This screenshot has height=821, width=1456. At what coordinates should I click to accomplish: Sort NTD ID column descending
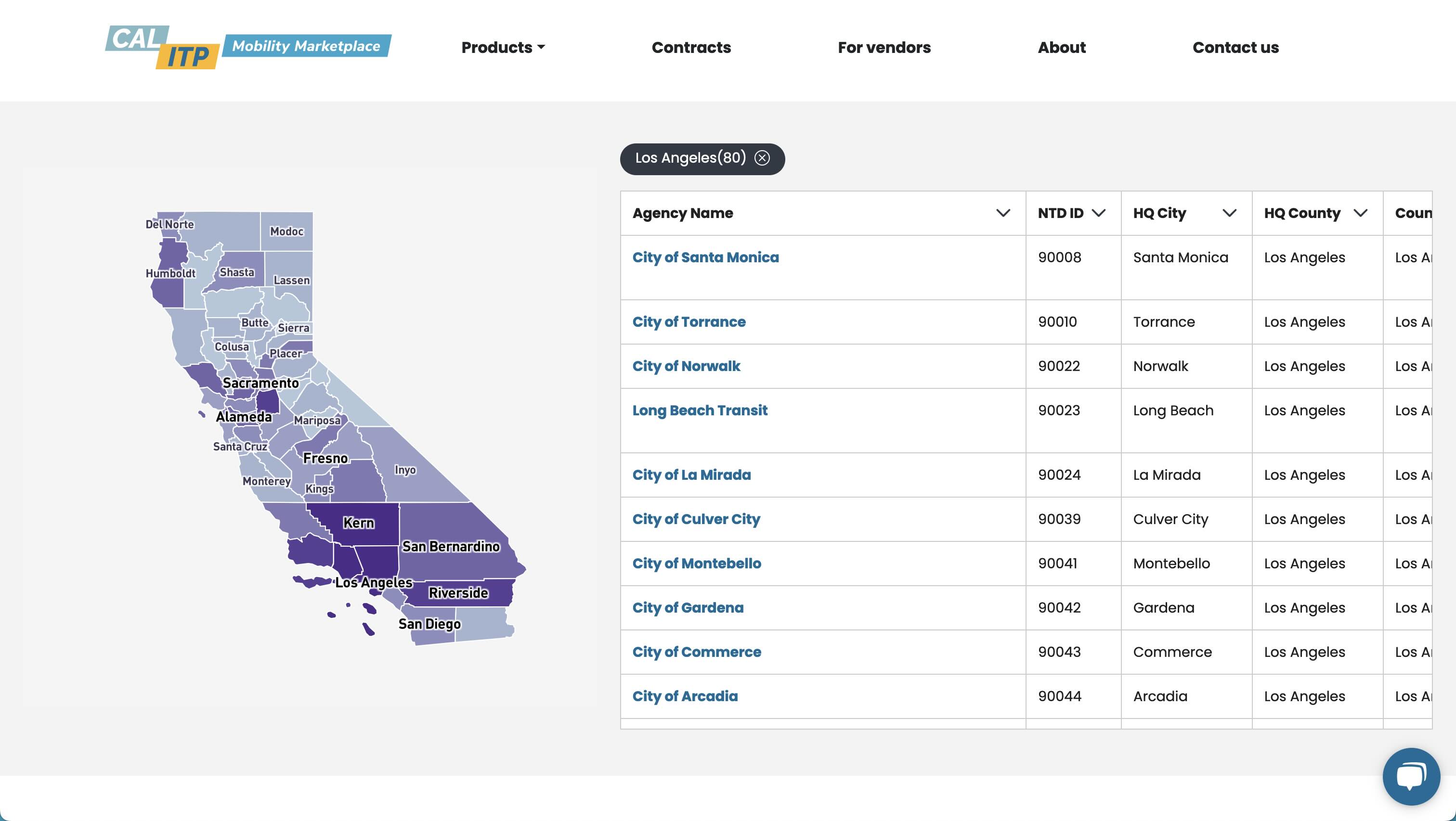[1098, 213]
